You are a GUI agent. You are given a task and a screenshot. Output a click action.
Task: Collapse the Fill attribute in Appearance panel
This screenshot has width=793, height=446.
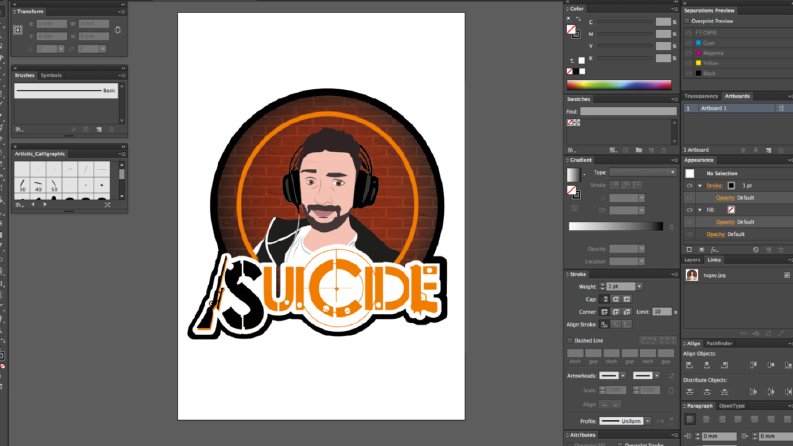[700, 210]
